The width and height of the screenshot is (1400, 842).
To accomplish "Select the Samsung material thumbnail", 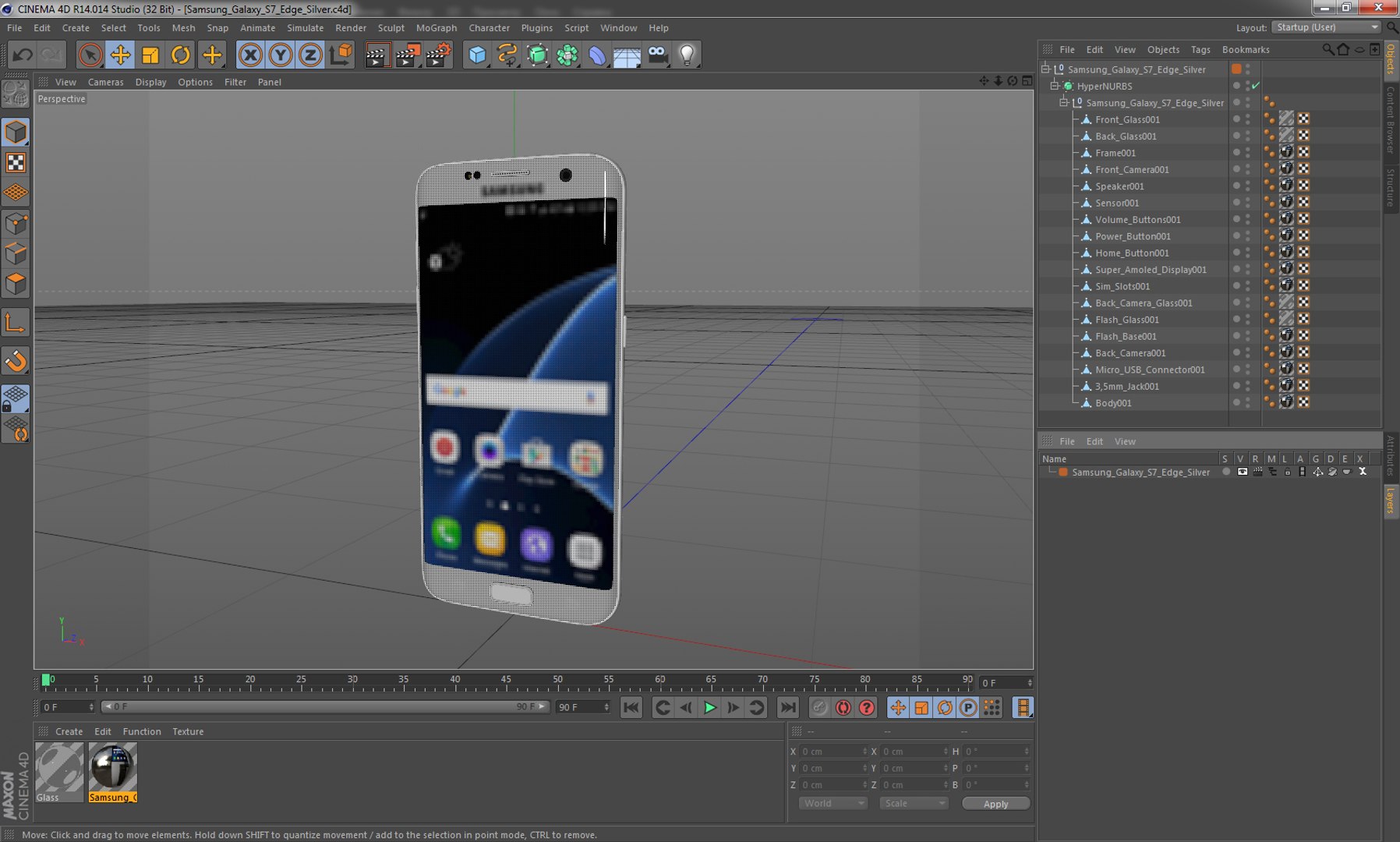I will coord(112,772).
